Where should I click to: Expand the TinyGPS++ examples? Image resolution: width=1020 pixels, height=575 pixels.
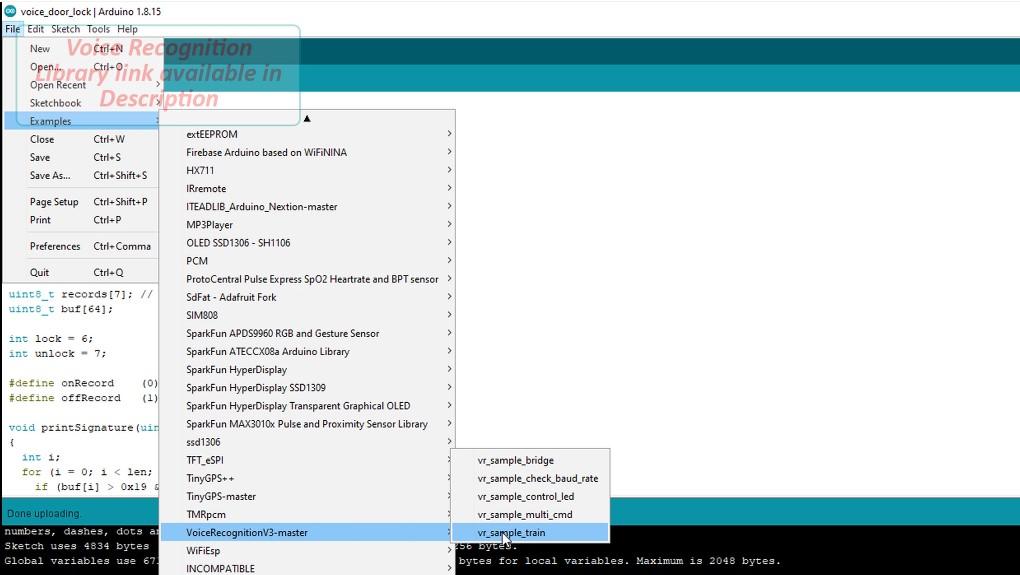click(307, 478)
